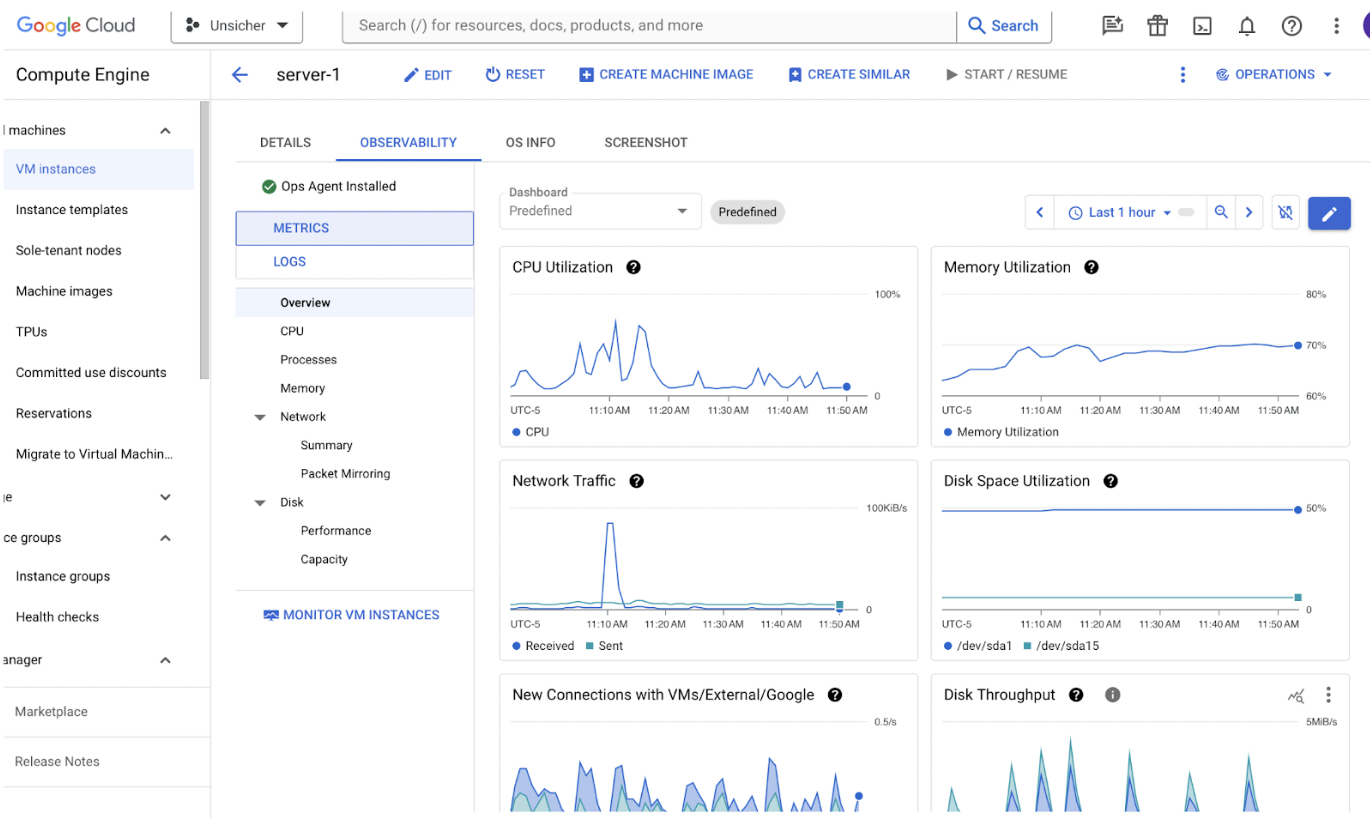This screenshot has width=1370, height=828.
Task: Open the Unsicher project selector
Action: click(238, 26)
